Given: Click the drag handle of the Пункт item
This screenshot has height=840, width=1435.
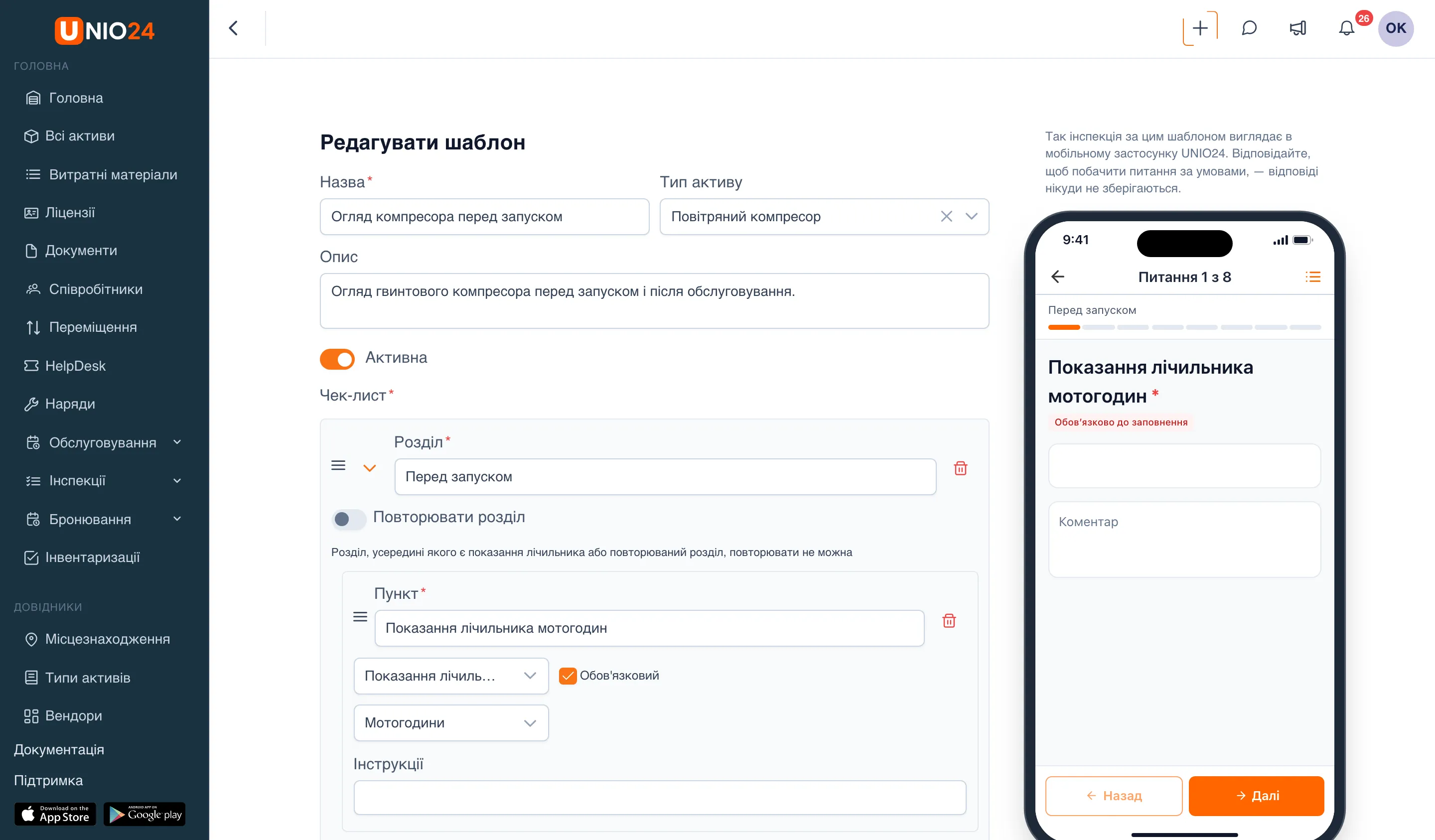Looking at the screenshot, I should (x=360, y=617).
